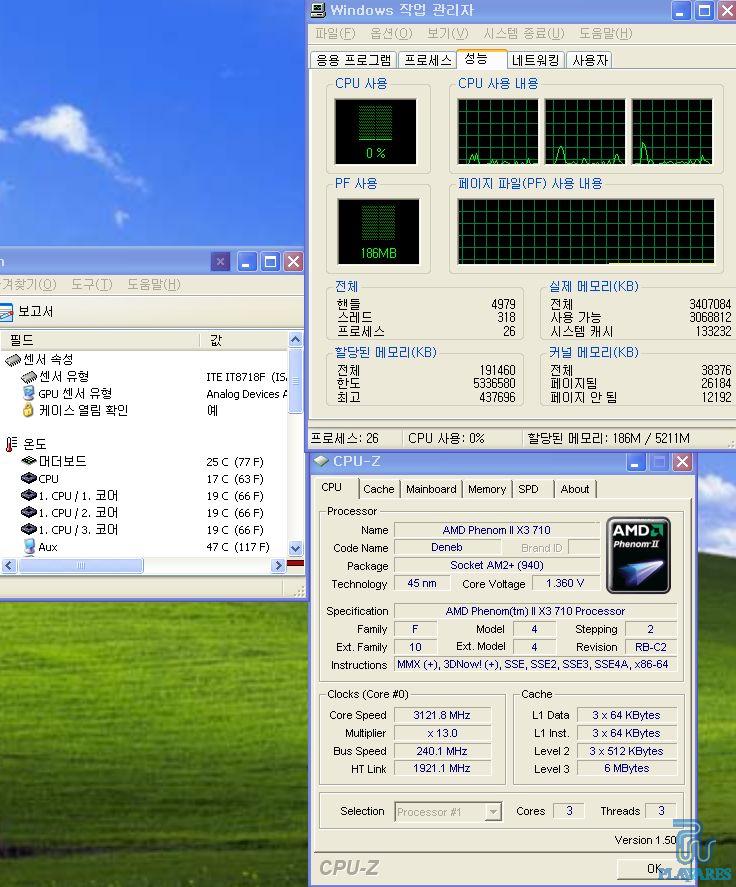The image size is (736, 887).
Task: Open the 파일(F) menu in Task Manager
Action: point(335,34)
